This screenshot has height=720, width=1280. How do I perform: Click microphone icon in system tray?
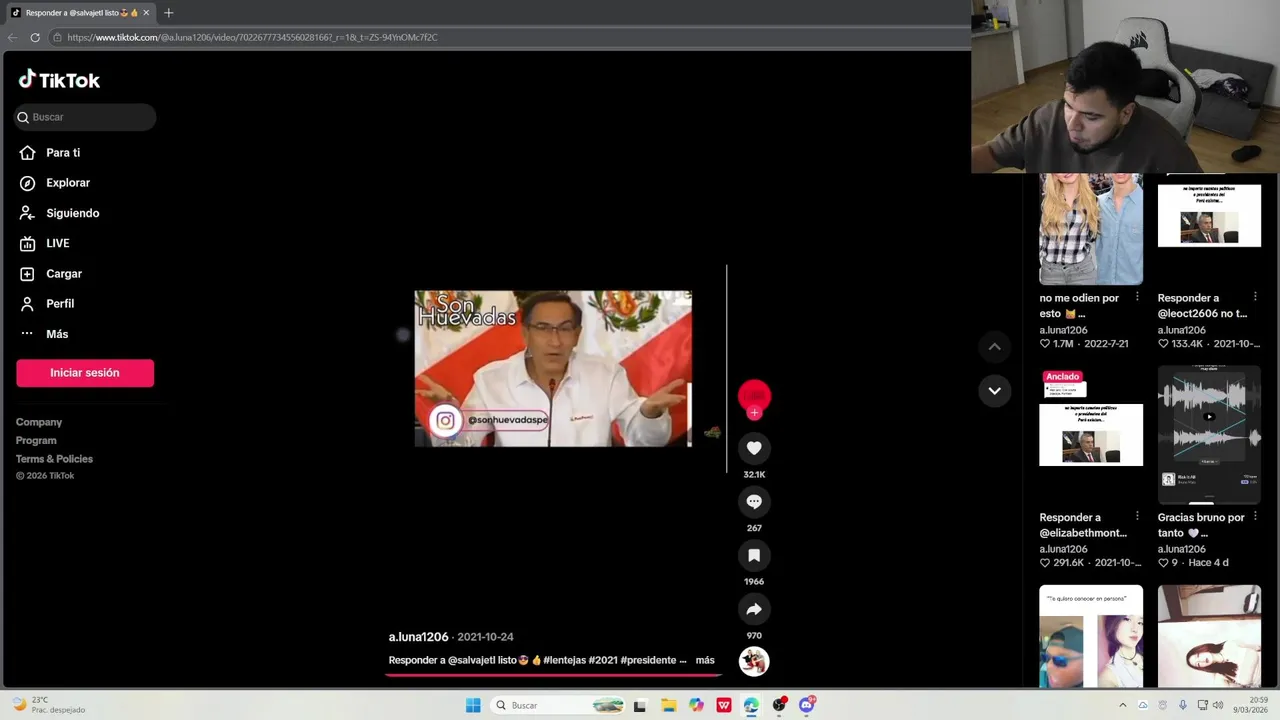(x=1183, y=705)
